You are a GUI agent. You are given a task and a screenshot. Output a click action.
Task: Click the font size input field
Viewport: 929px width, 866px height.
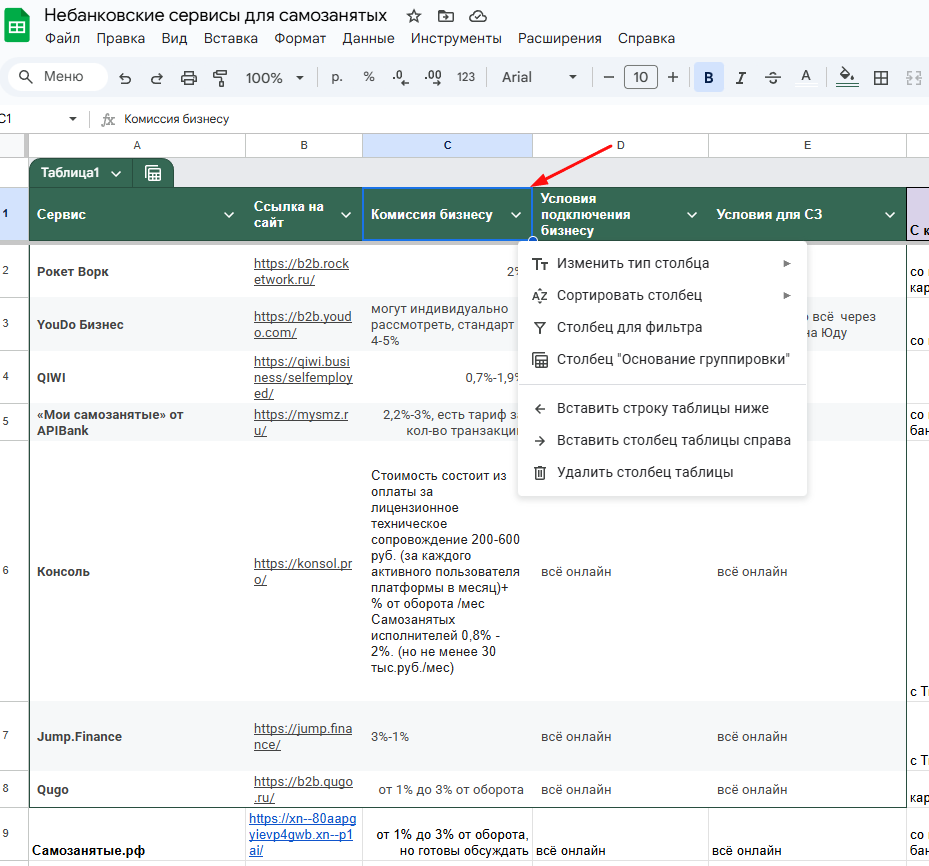point(640,78)
